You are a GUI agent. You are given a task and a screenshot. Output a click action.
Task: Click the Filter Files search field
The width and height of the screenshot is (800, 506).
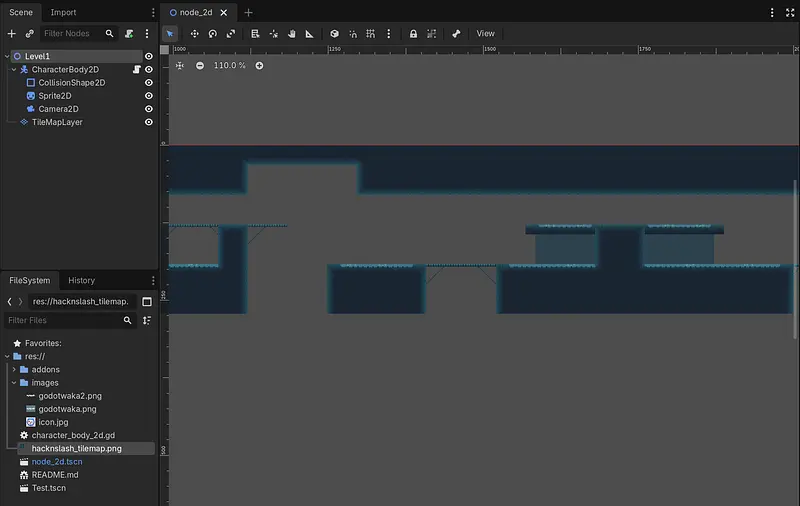click(62, 321)
